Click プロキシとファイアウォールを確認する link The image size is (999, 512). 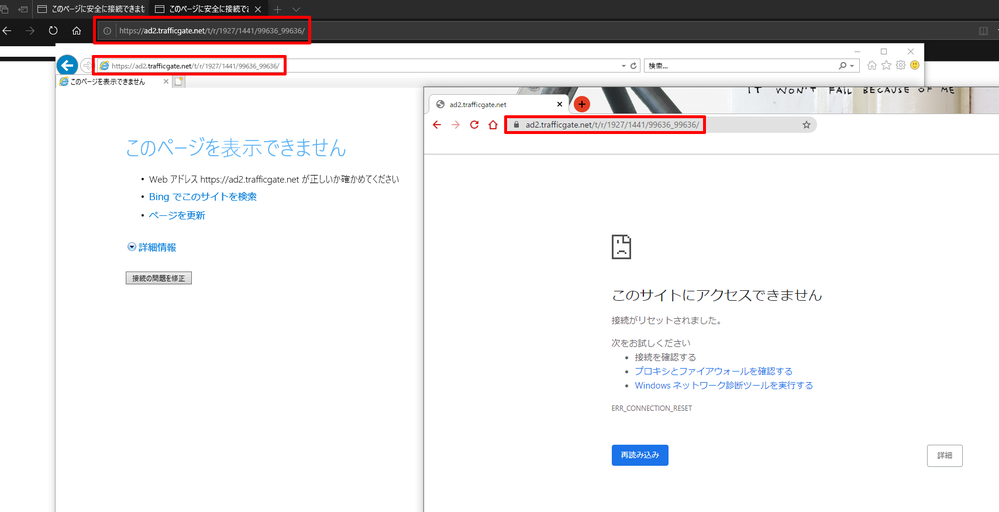[714, 371]
